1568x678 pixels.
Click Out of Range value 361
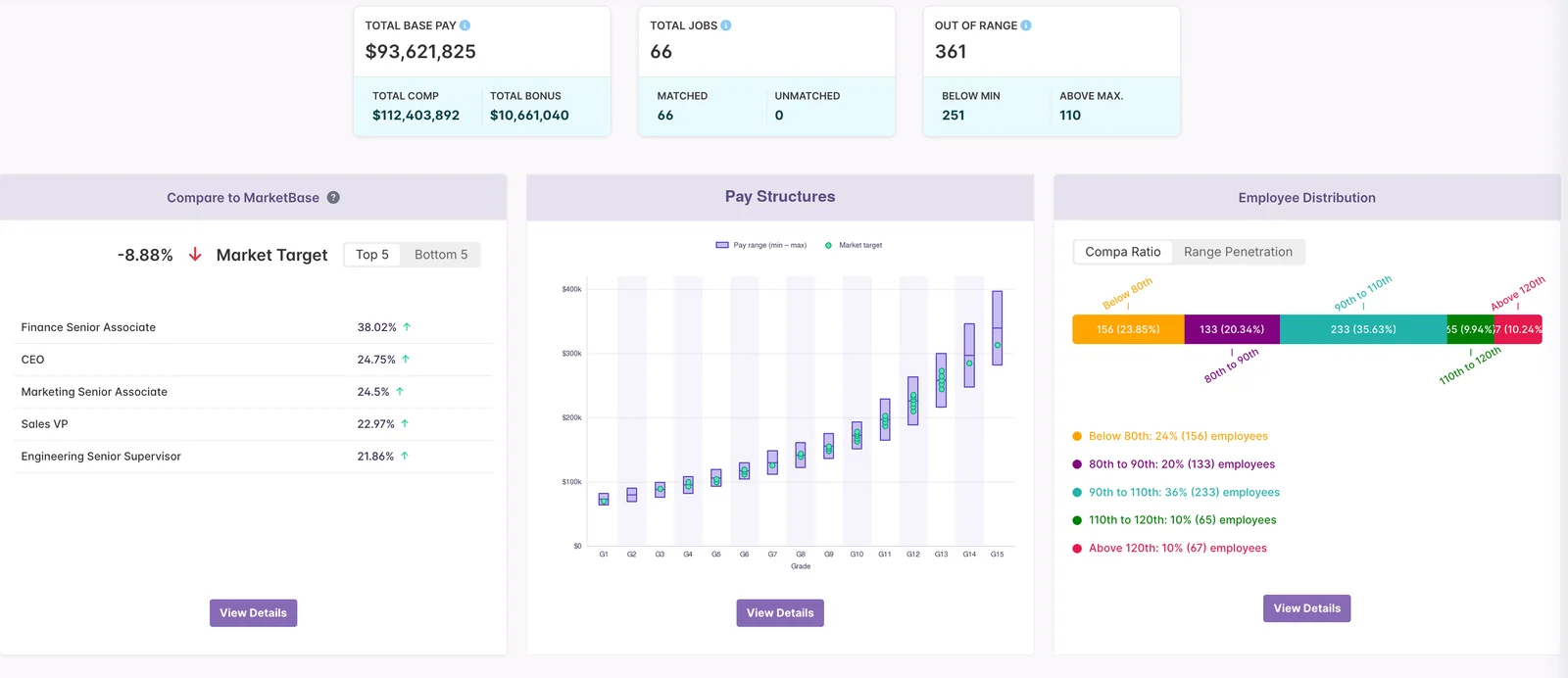(x=951, y=52)
